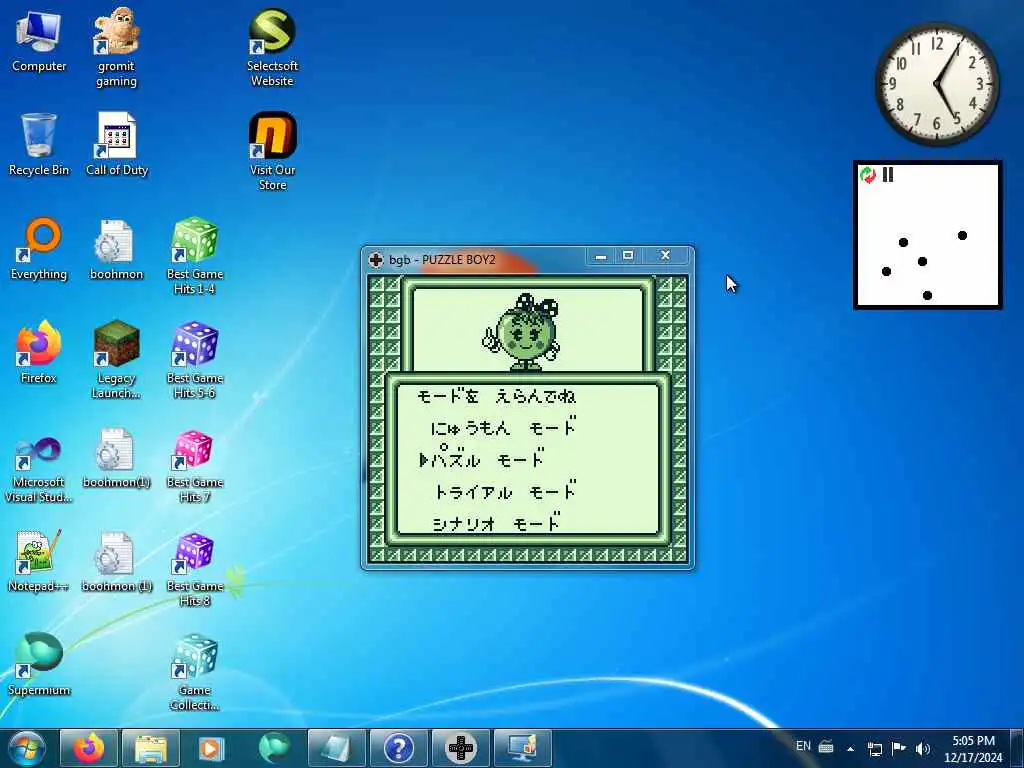Open the Visit Our Store shortcut
Image resolution: width=1024 pixels, height=768 pixels.
click(272, 152)
